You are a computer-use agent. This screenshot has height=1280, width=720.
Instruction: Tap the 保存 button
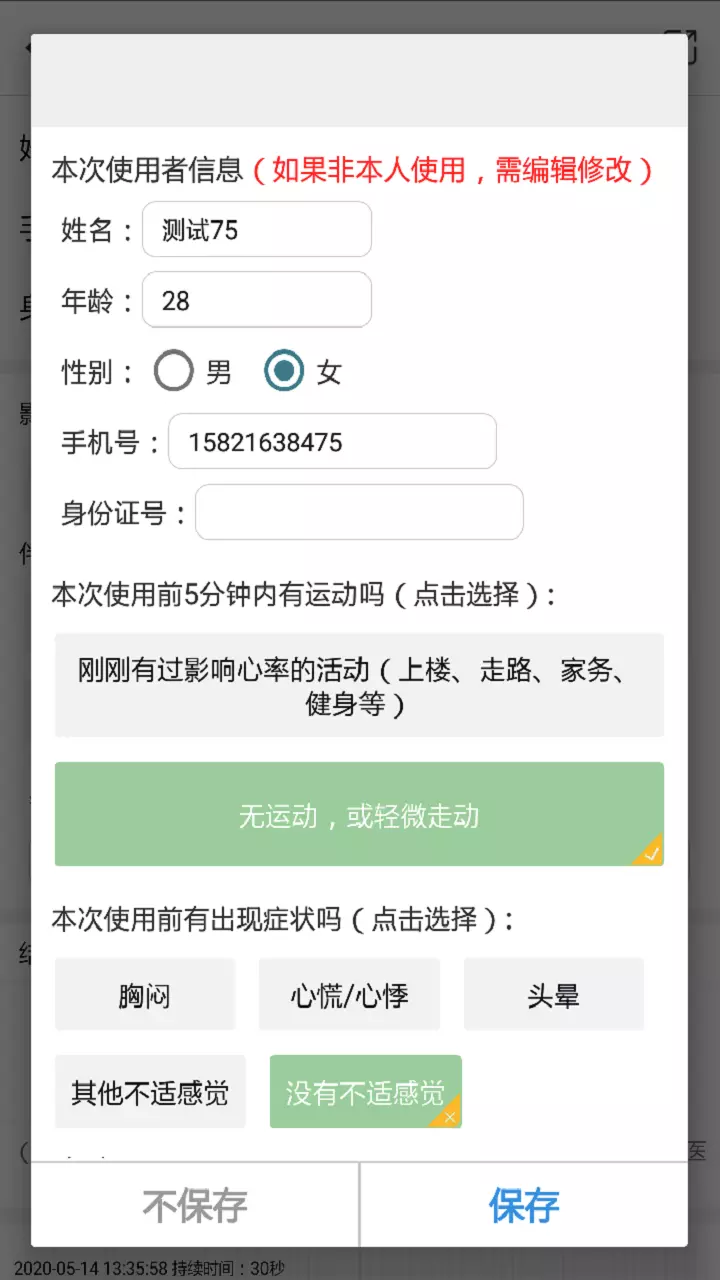pos(524,1205)
